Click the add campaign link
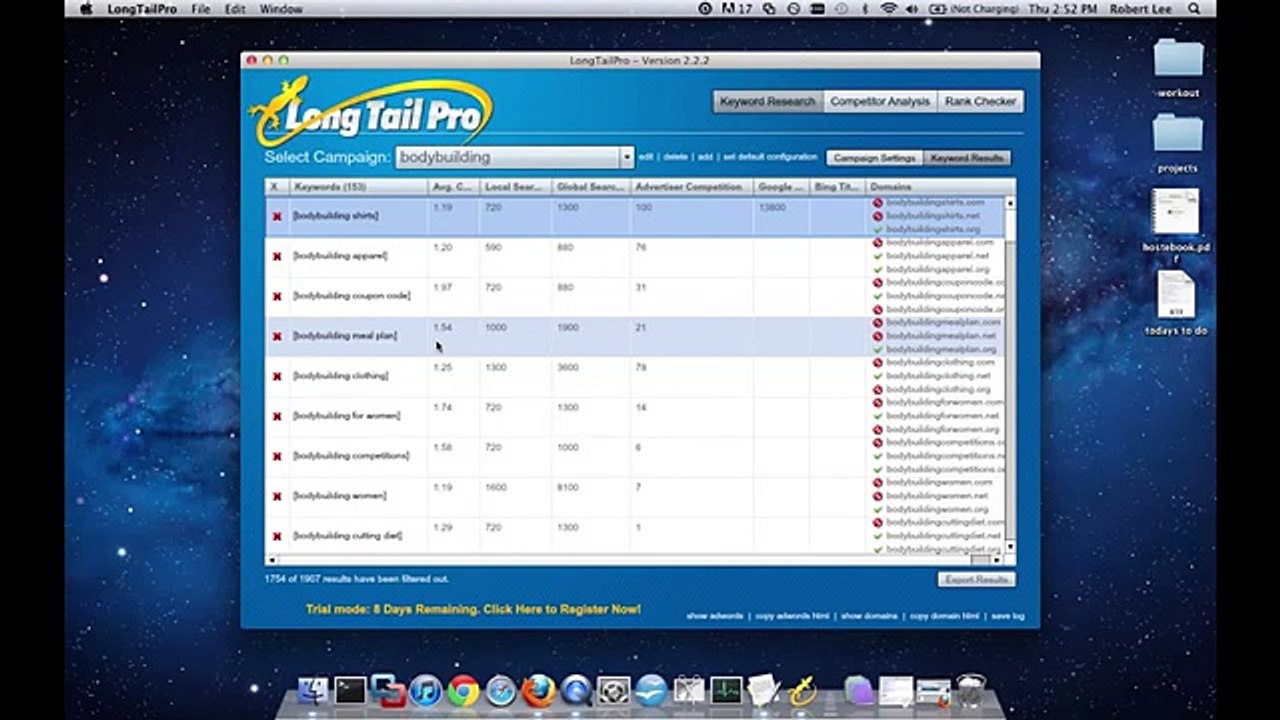1280x720 pixels. pos(705,158)
